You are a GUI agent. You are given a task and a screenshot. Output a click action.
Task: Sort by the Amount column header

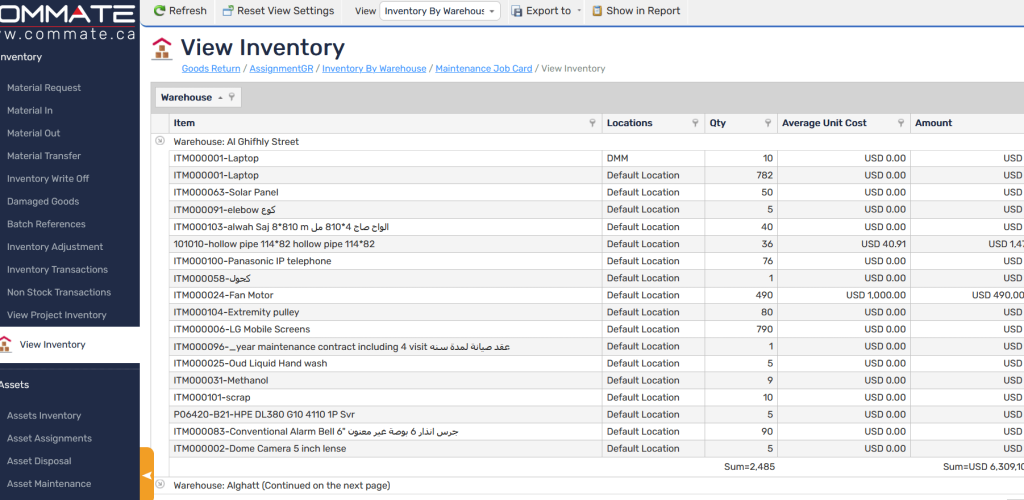tap(933, 123)
